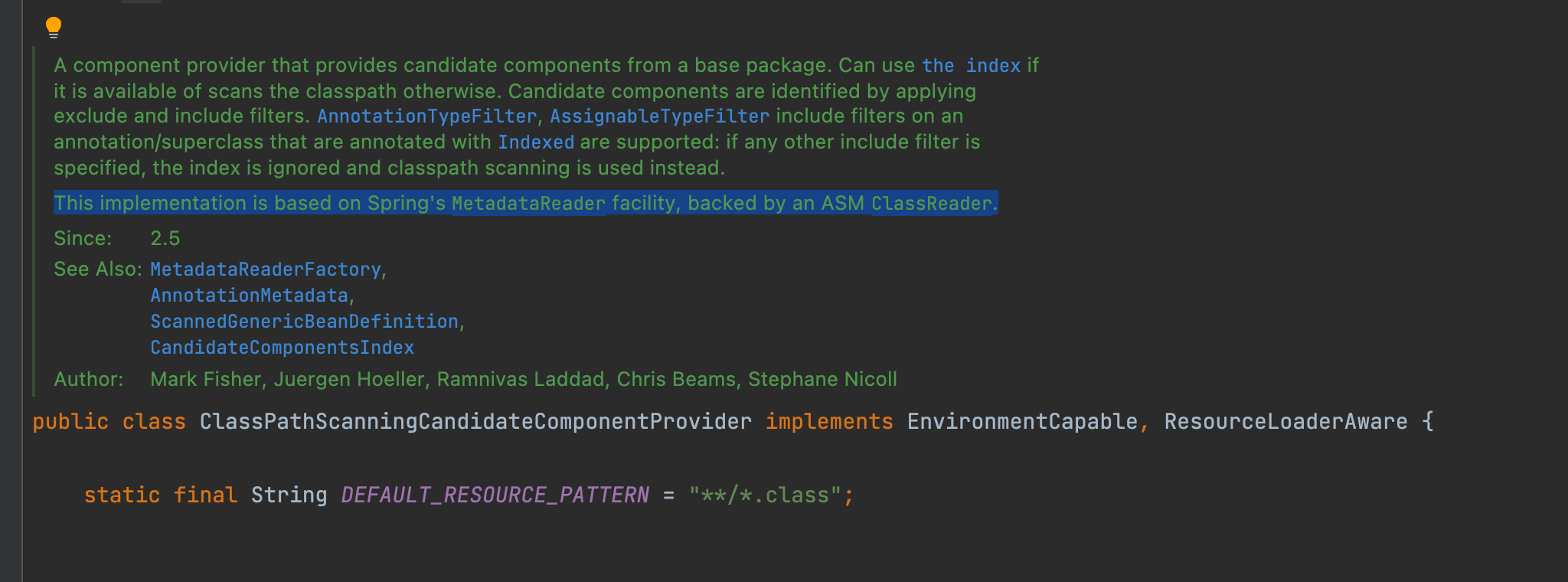
Task: Navigate to ScannedGenericBeanDefinition link
Action: pyautogui.click(x=305, y=322)
